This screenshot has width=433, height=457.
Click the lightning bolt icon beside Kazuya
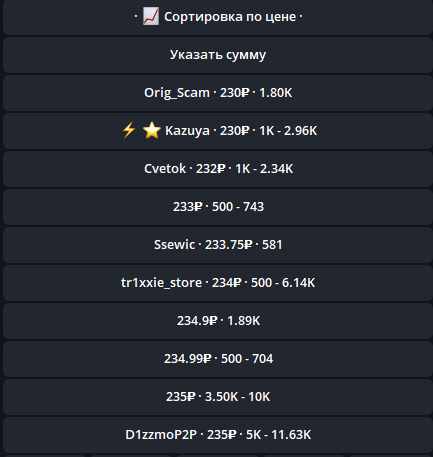pos(129,130)
